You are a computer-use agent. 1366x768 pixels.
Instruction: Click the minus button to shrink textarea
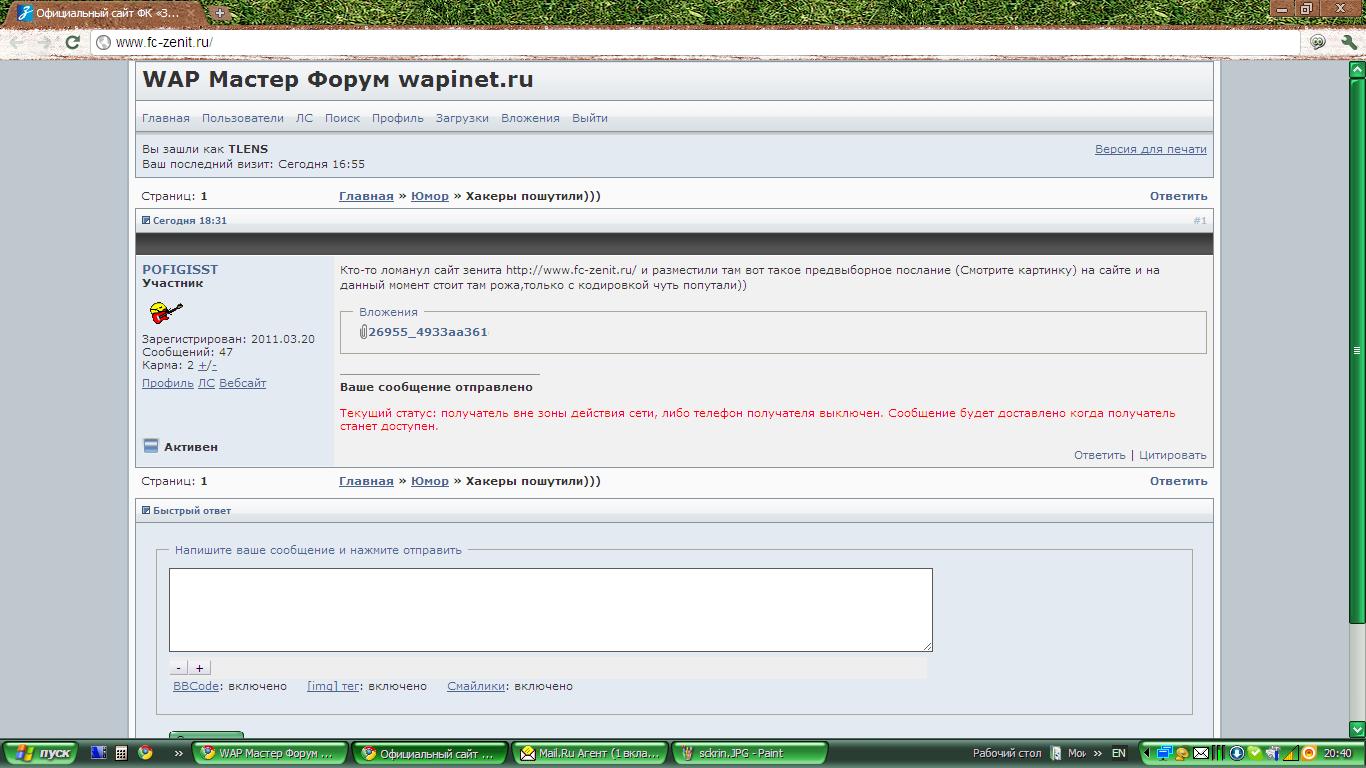tap(179, 668)
